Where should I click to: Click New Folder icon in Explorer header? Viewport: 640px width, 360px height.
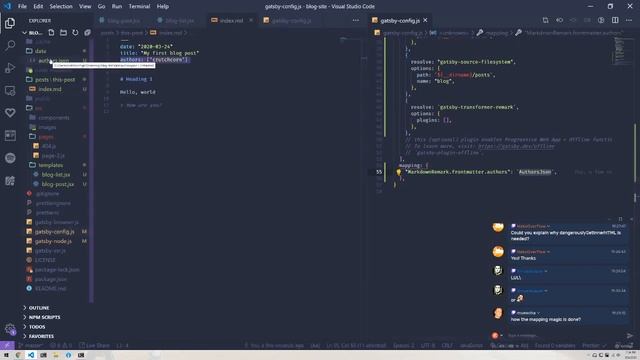point(63,32)
